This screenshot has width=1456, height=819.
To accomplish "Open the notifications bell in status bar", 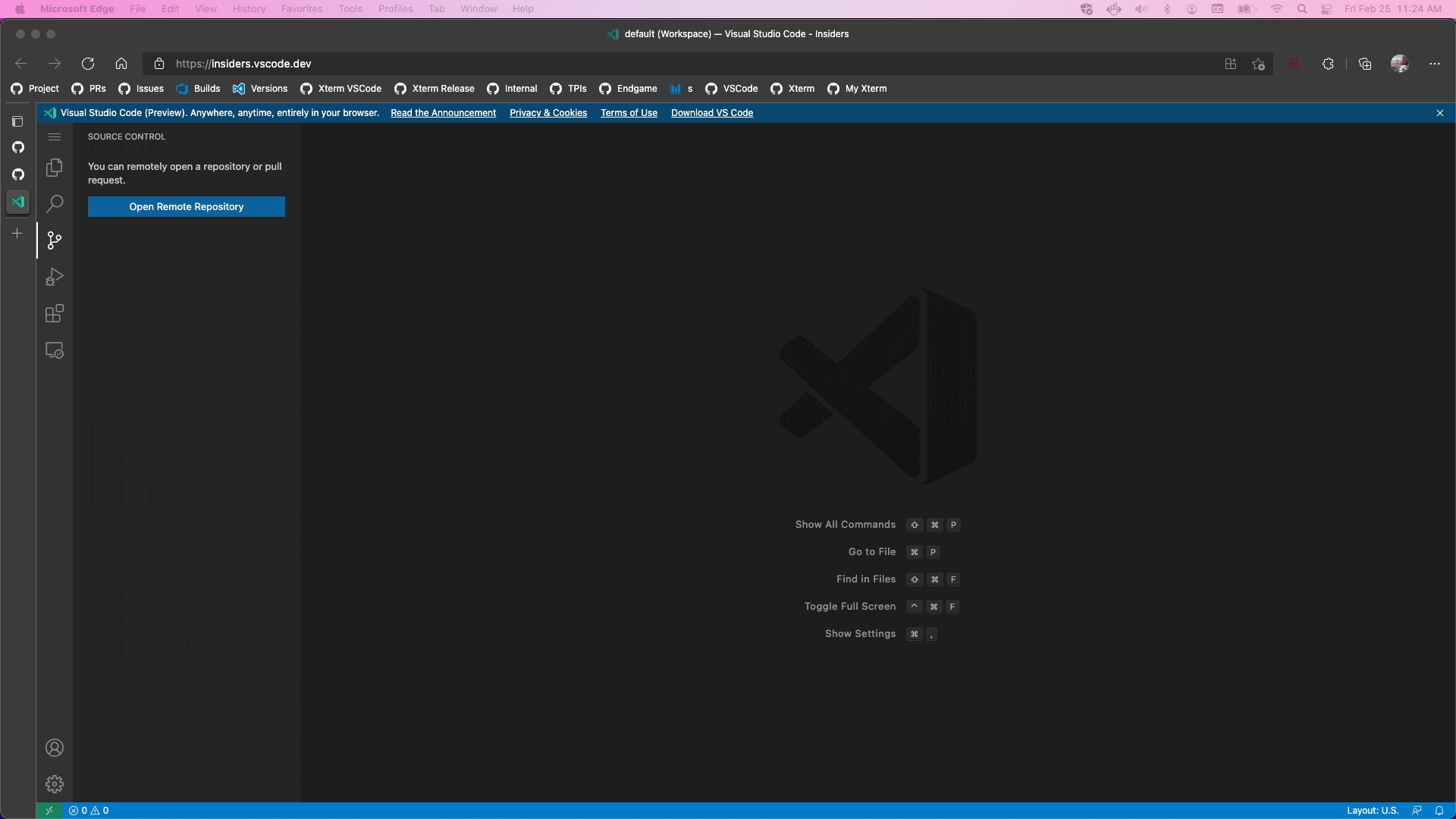I will click(x=1439, y=811).
